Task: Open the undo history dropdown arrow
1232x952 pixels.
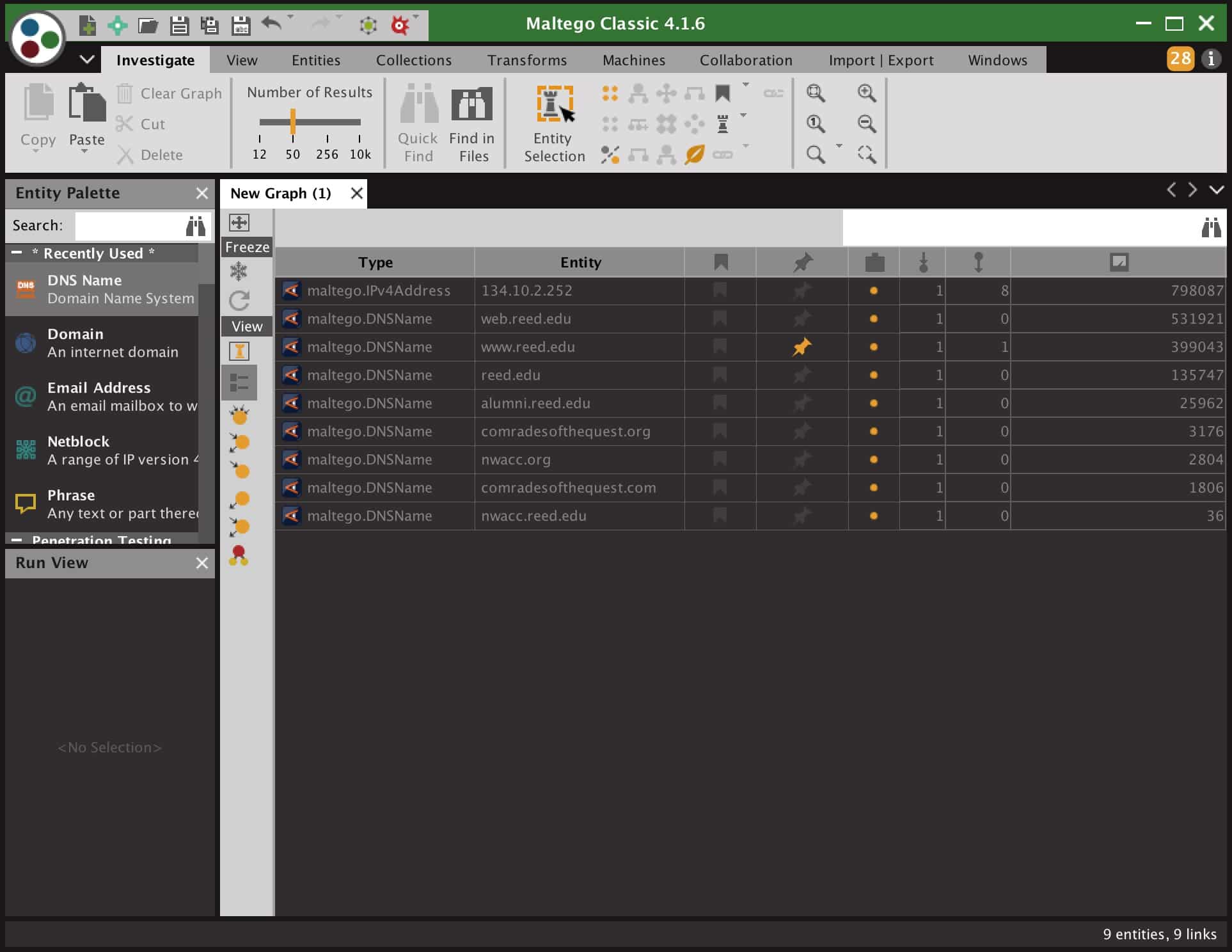Action: (291, 17)
